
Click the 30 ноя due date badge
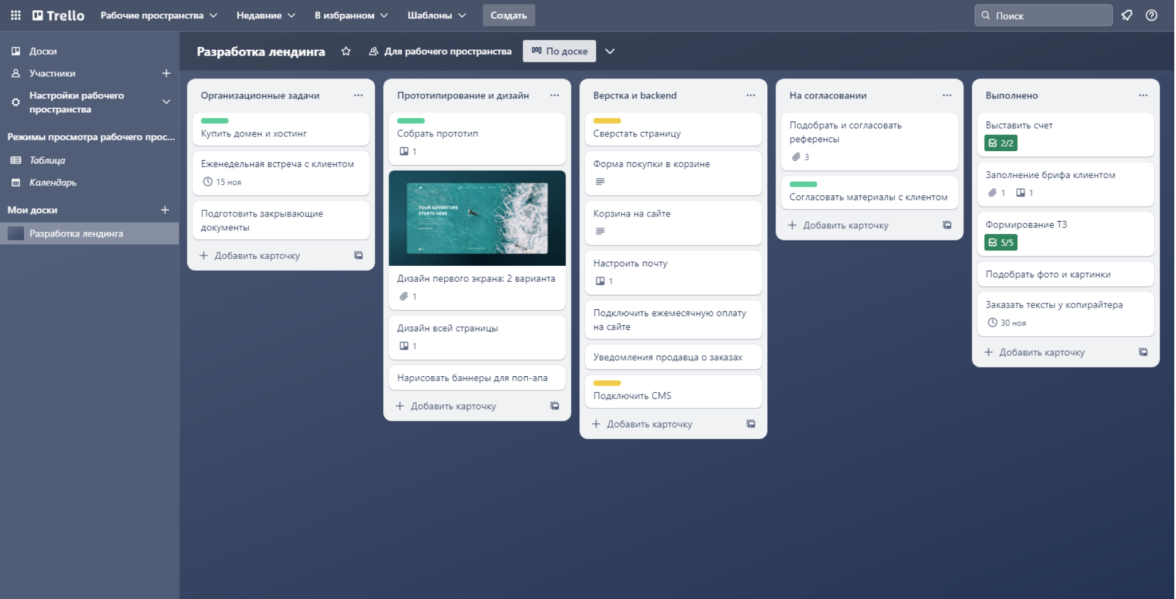[1006, 323]
